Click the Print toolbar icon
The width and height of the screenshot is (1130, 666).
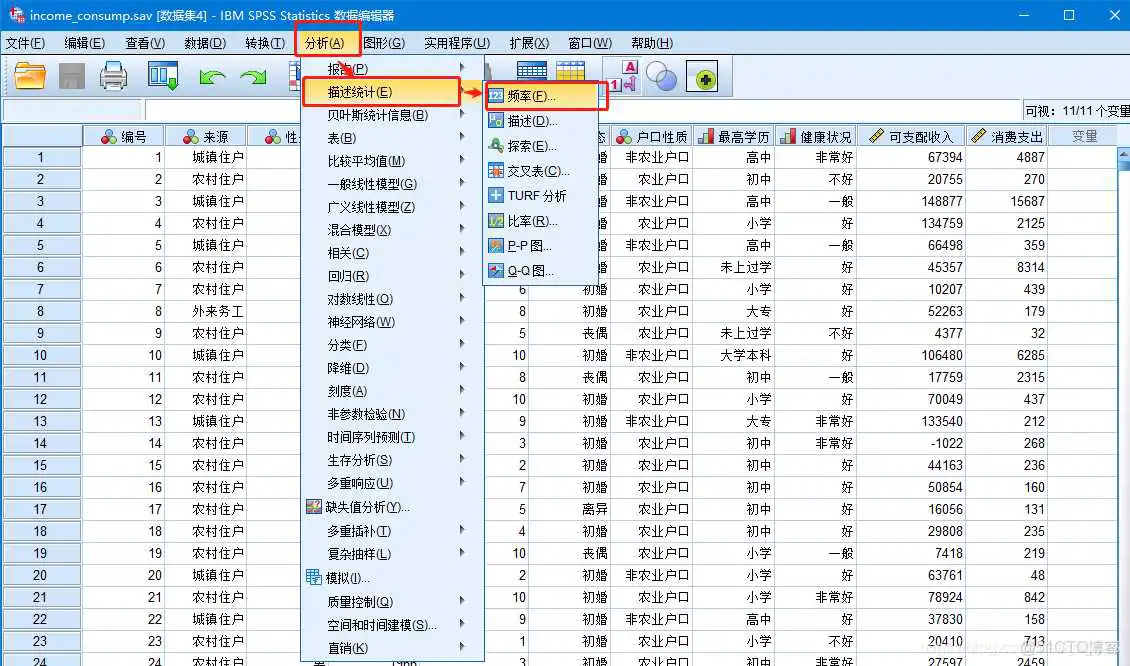coord(113,76)
